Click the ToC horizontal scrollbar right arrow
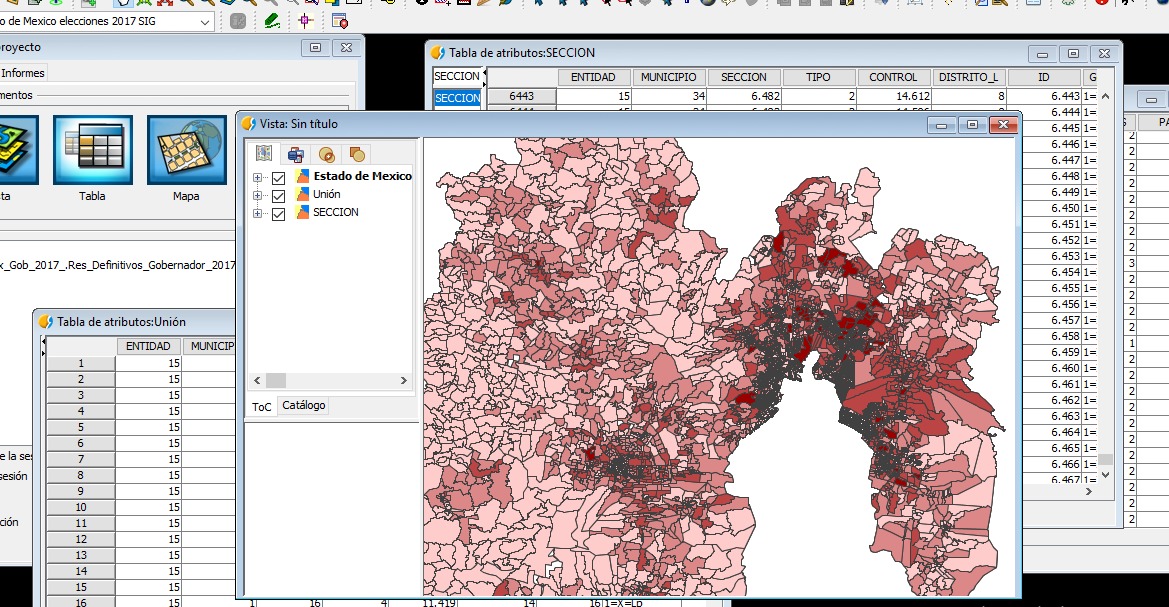This screenshot has width=1169, height=607. click(x=404, y=381)
